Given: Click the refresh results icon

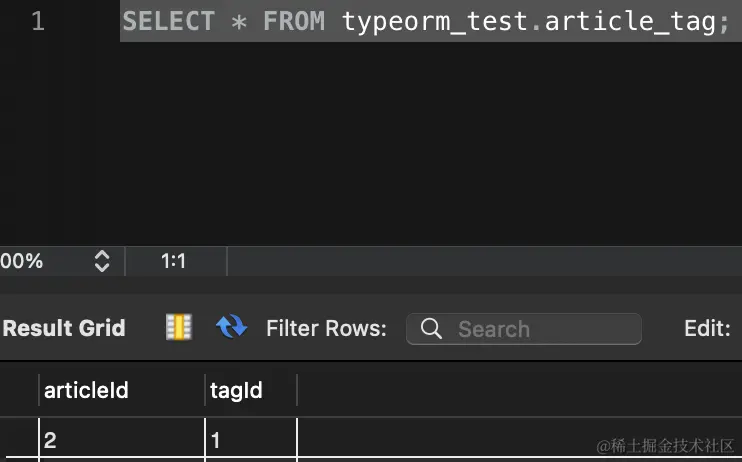Looking at the screenshot, I should click(231, 327).
